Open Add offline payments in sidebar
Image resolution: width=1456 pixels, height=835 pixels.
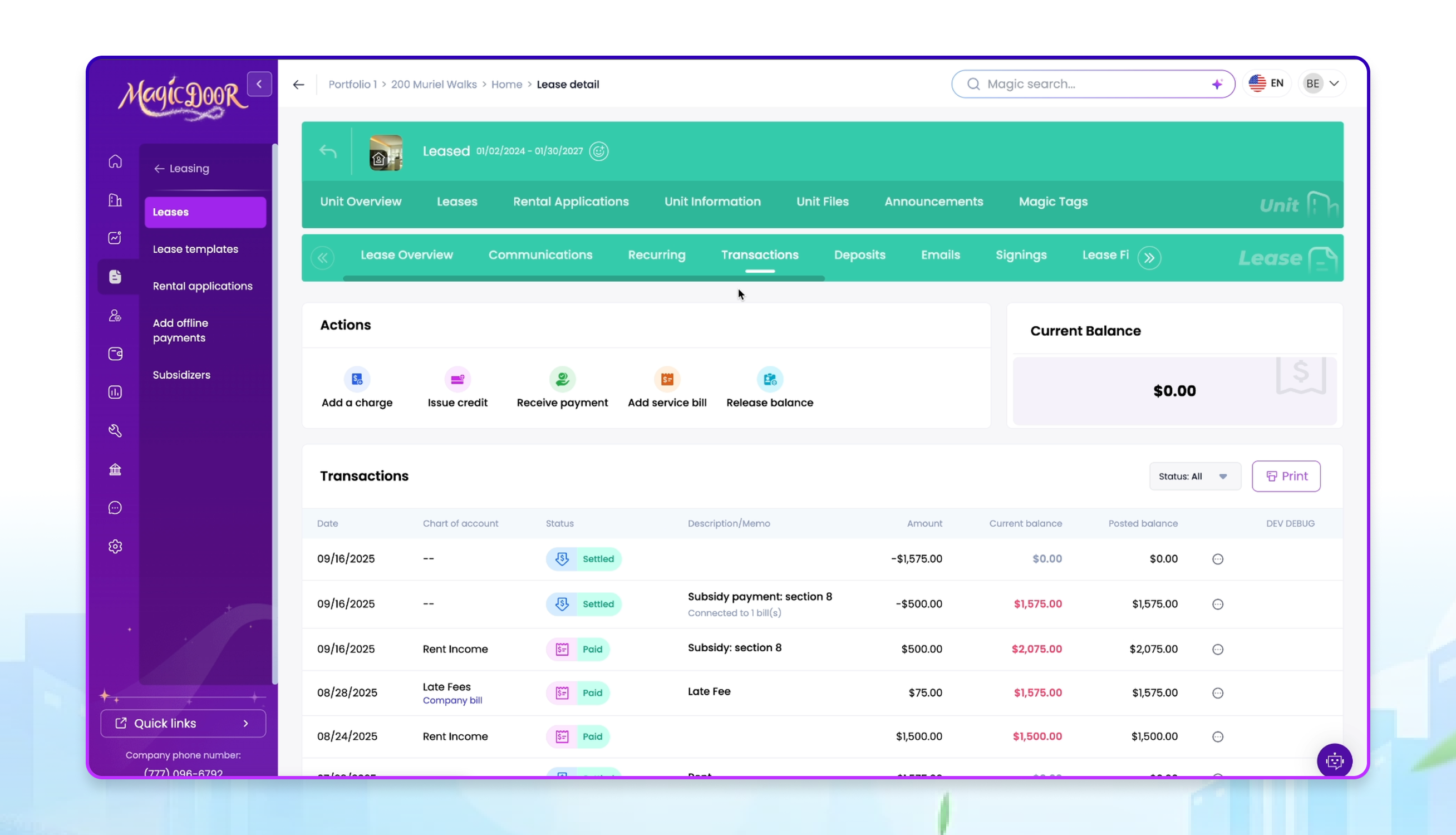[x=180, y=330]
